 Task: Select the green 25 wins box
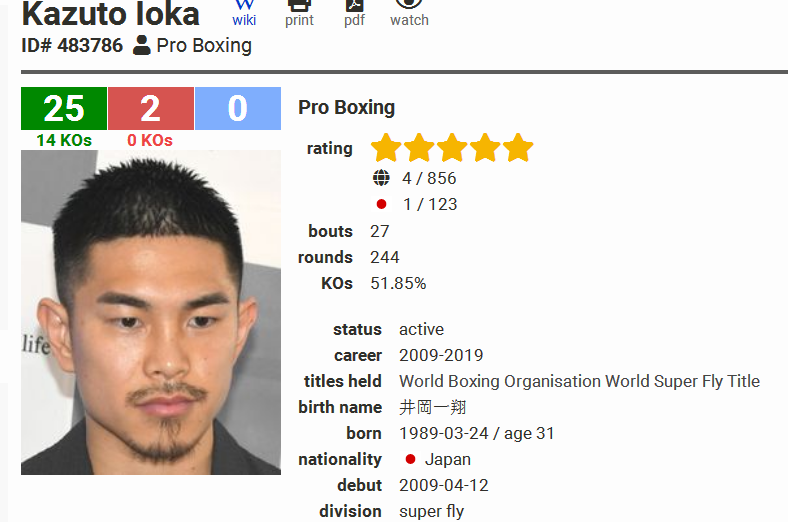[x=64, y=109]
